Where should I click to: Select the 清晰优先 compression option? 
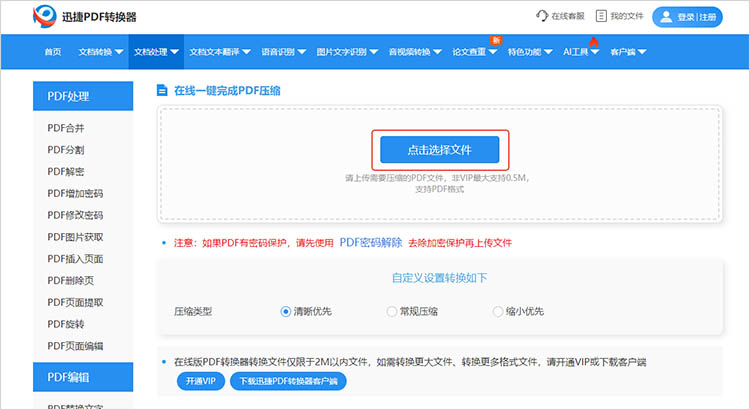tap(306, 311)
